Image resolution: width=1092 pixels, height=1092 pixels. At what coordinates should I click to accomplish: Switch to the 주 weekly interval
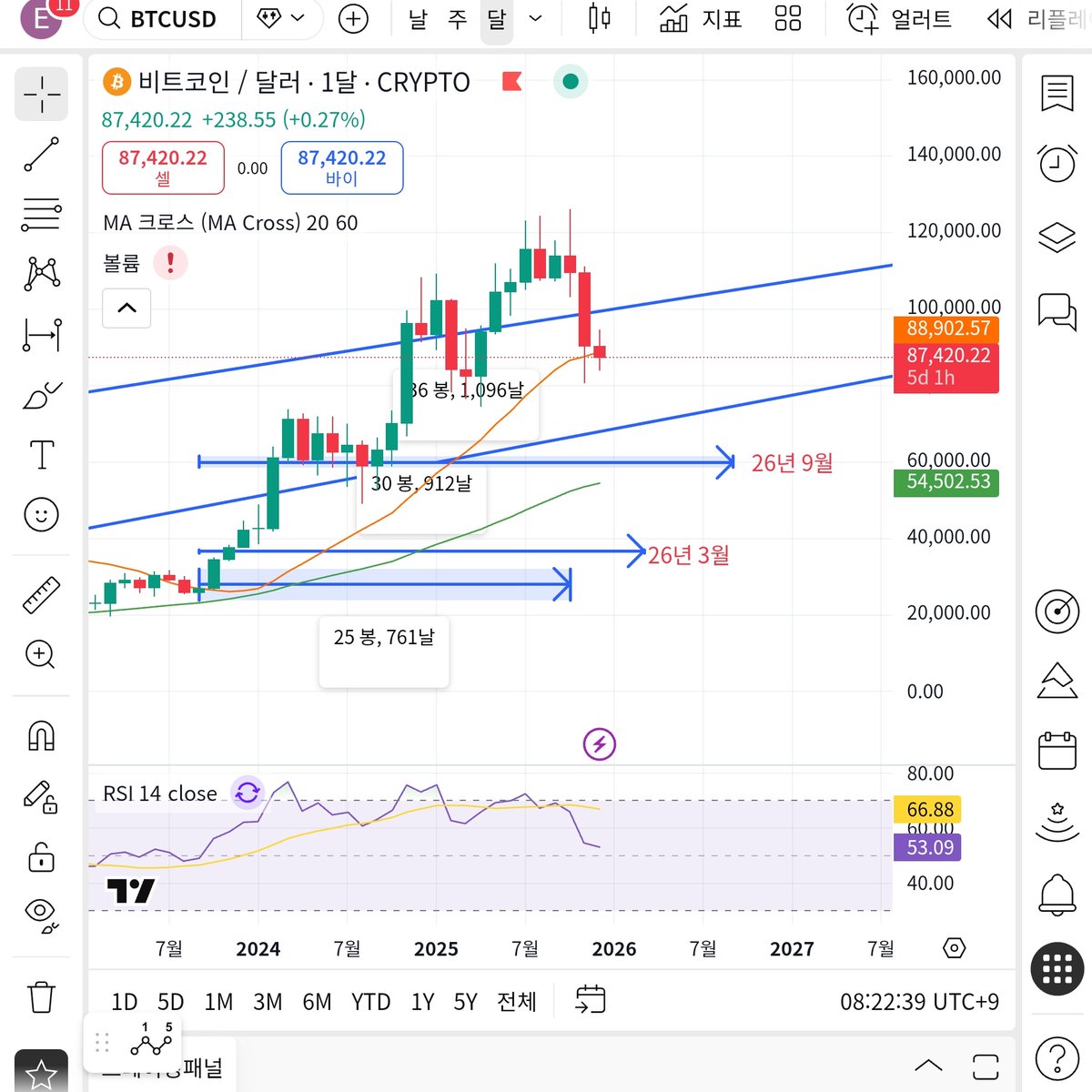[458, 18]
